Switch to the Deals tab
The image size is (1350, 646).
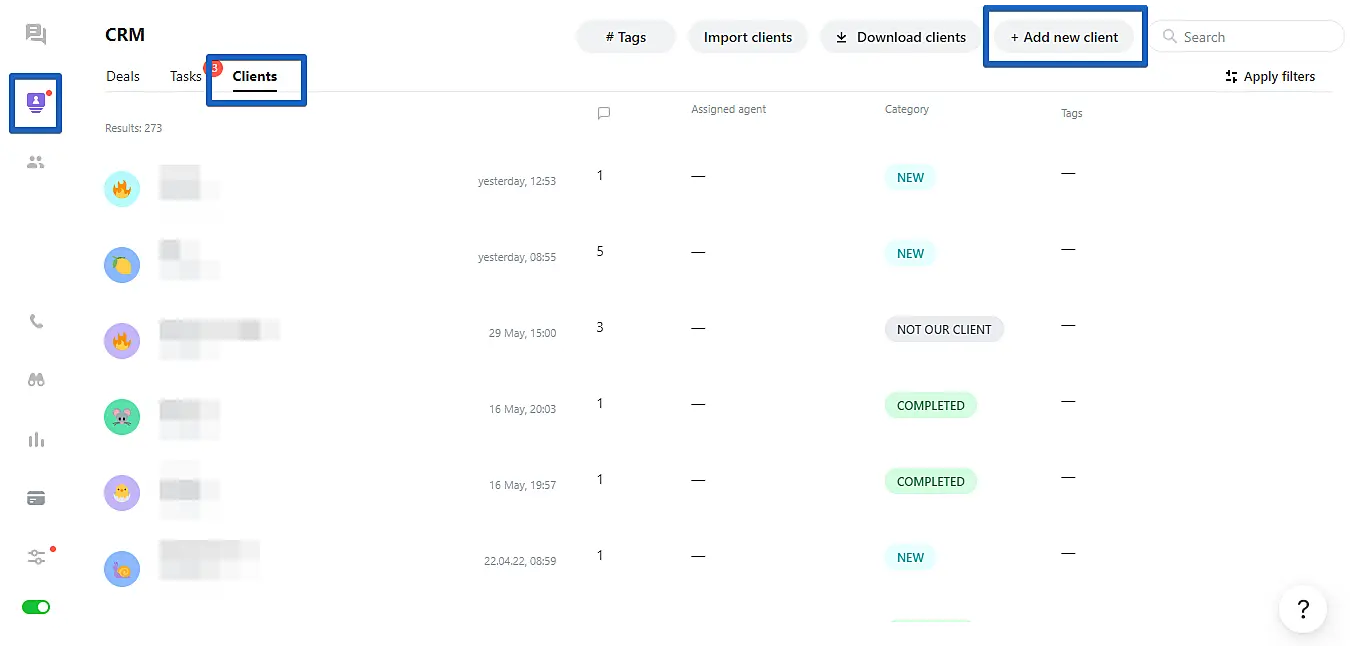click(x=123, y=76)
